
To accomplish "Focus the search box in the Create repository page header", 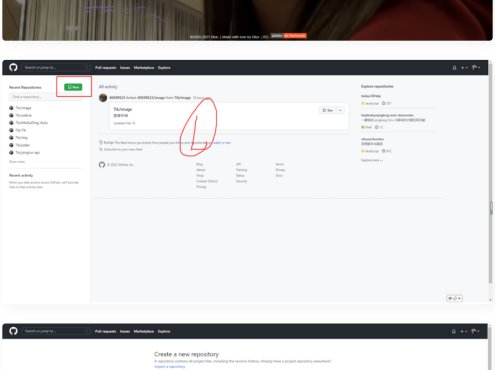I will click(55, 331).
